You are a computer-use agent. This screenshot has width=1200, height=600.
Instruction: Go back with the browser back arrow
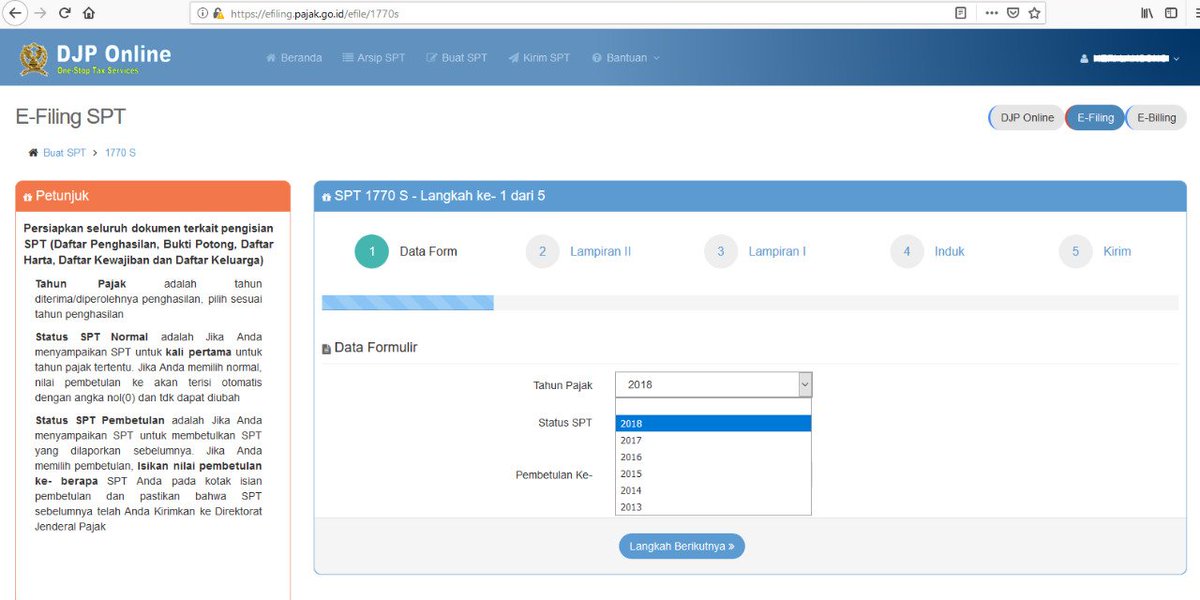coord(14,13)
